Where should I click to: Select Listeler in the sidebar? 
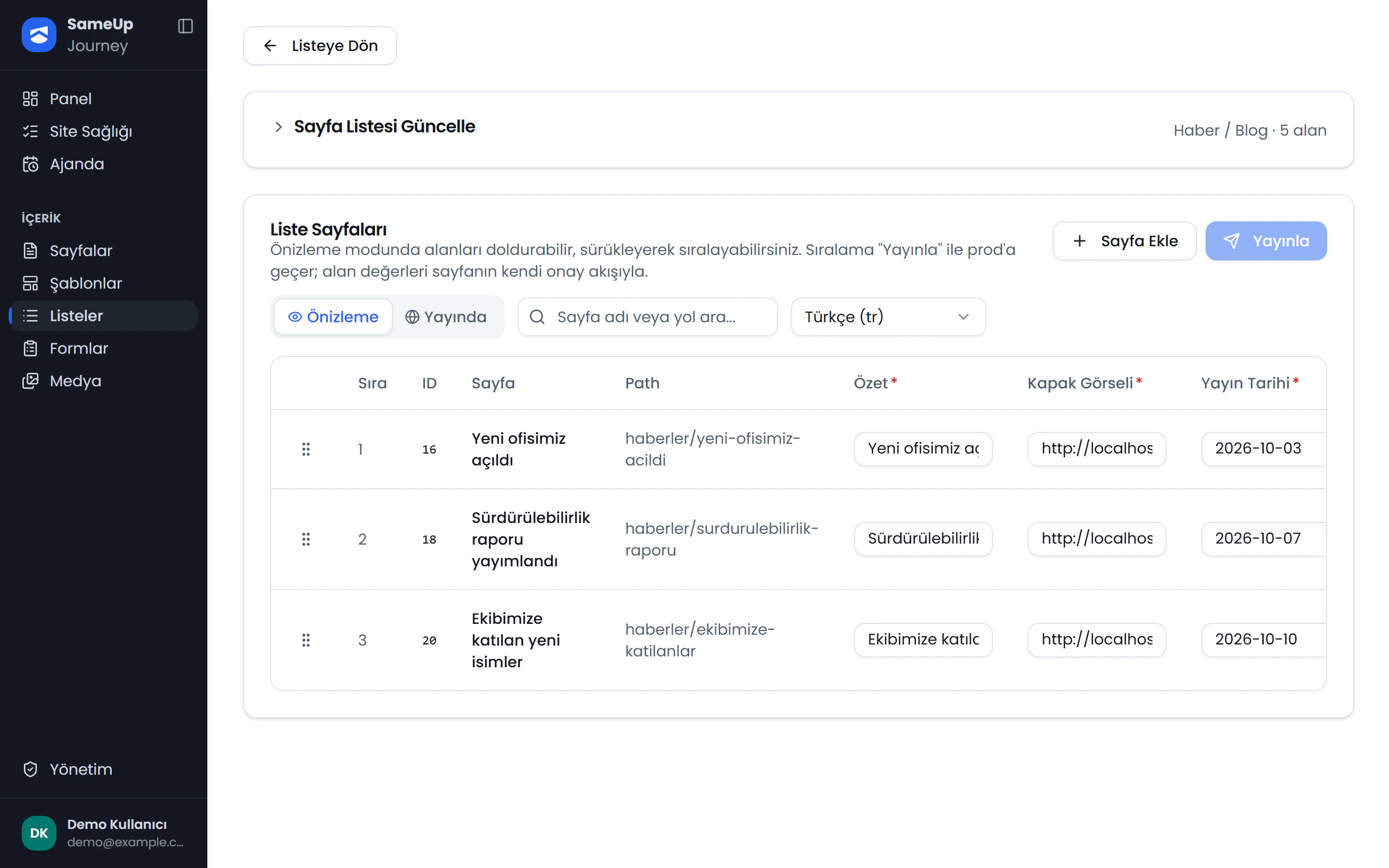tap(104, 316)
